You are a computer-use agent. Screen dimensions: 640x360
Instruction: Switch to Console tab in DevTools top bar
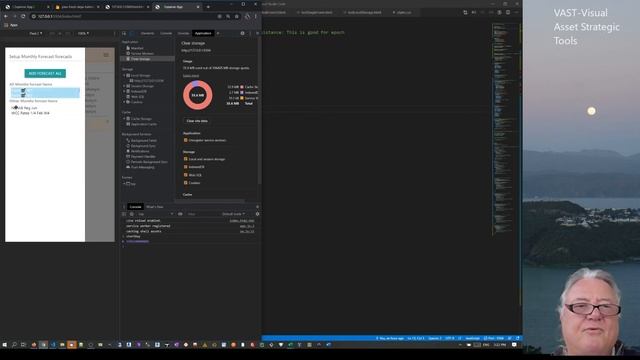pos(166,33)
